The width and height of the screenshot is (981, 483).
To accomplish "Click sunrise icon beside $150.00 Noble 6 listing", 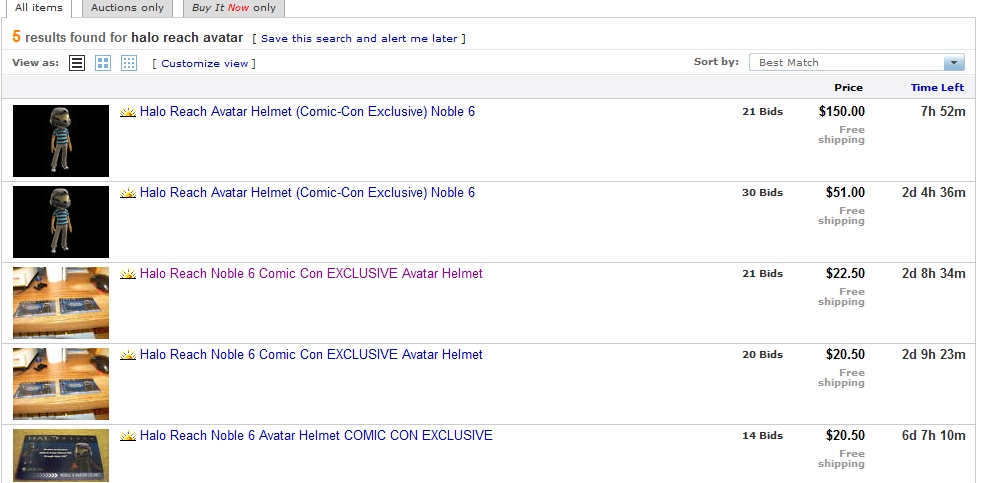I will [128, 113].
